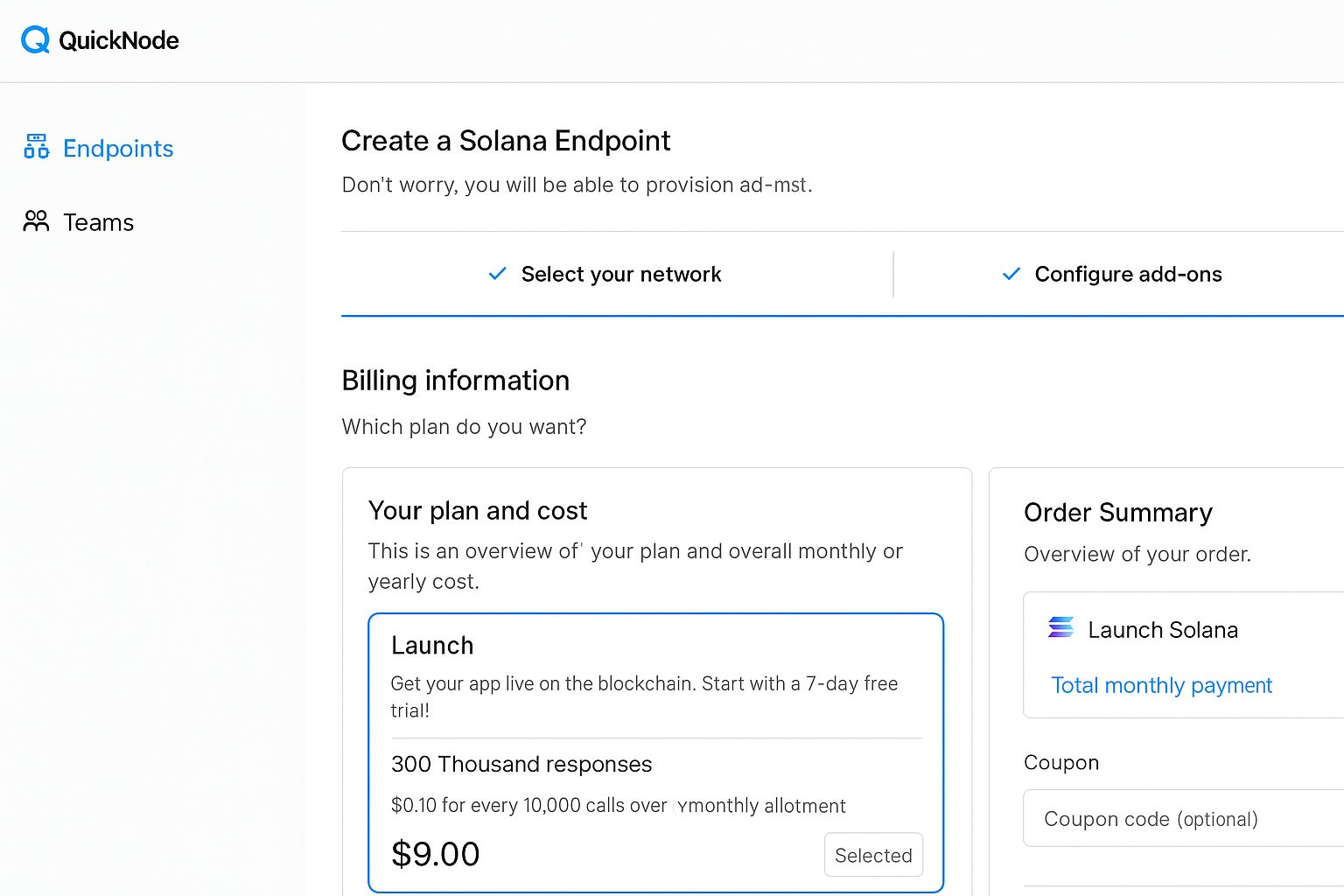
Task: Click the Launch plan title
Action: coord(431,646)
